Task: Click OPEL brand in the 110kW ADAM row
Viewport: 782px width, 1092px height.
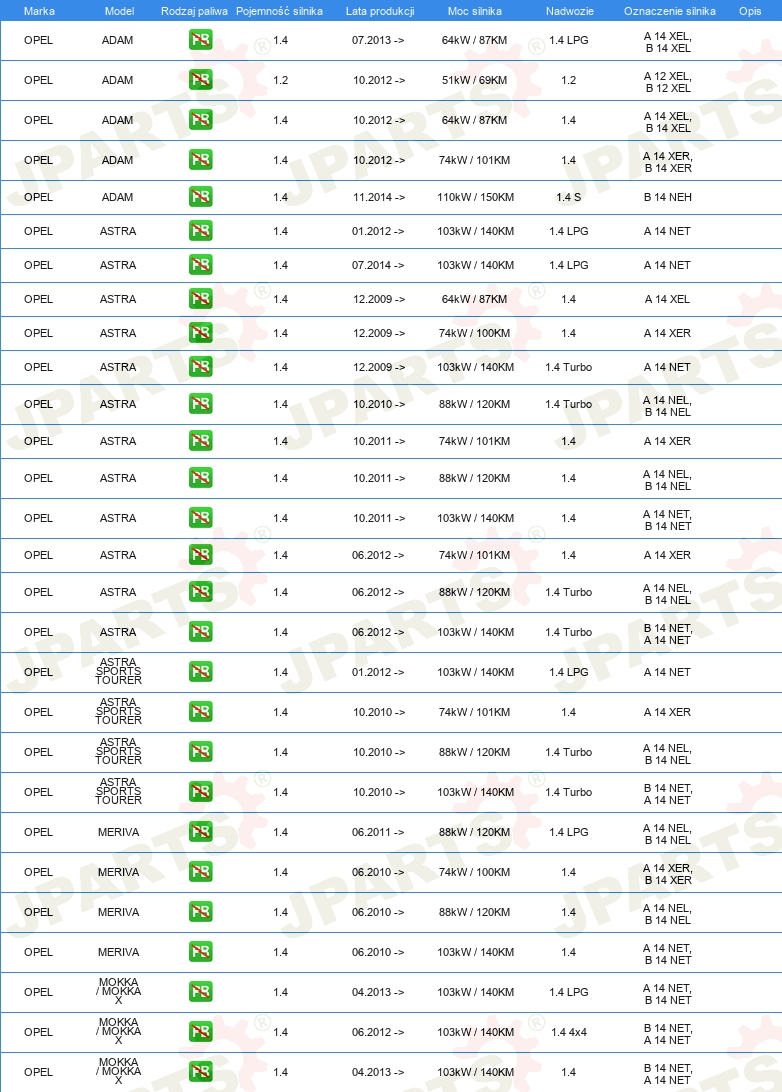Action: pyautogui.click(x=38, y=197)
